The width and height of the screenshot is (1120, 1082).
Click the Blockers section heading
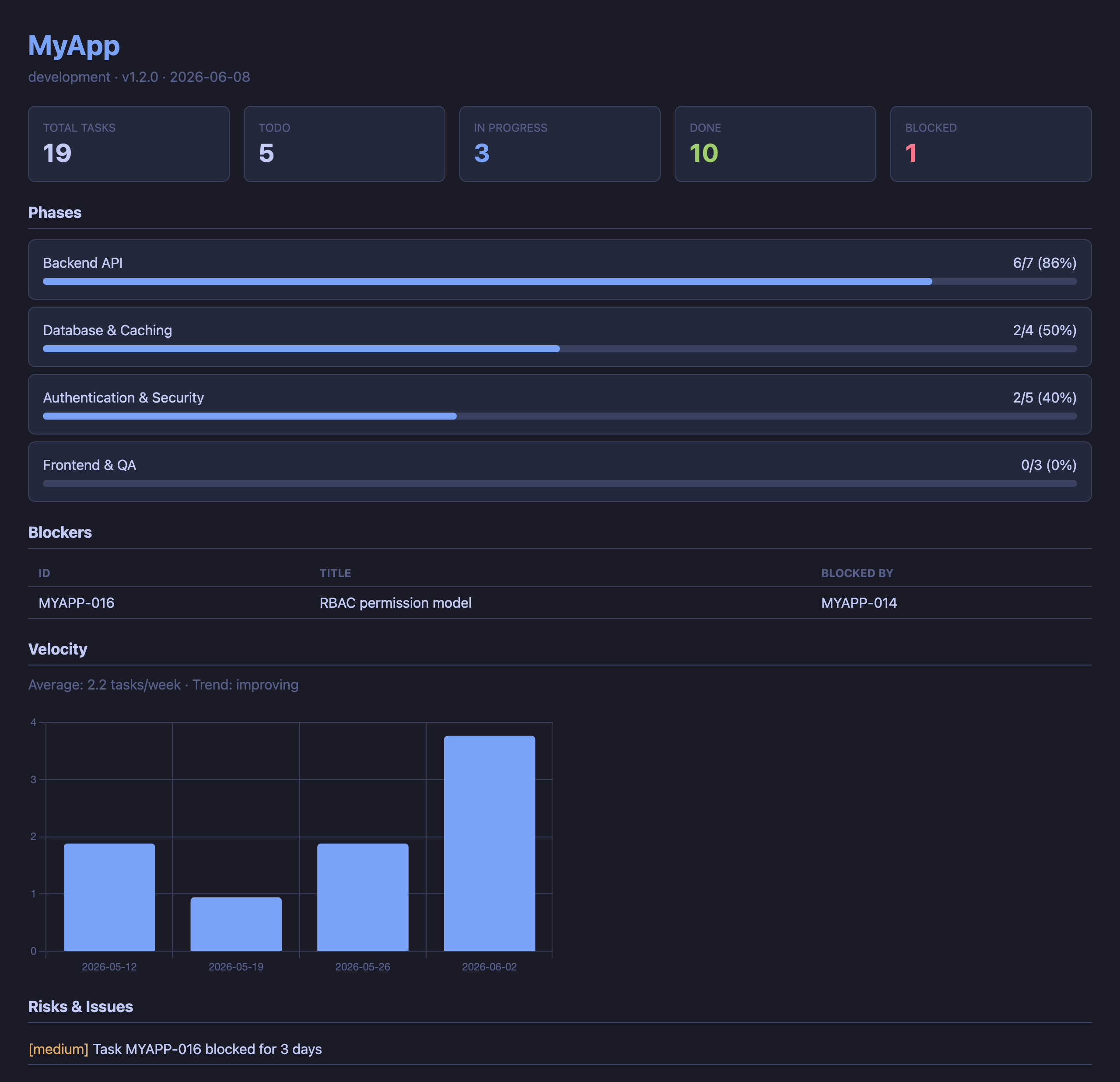60,532
